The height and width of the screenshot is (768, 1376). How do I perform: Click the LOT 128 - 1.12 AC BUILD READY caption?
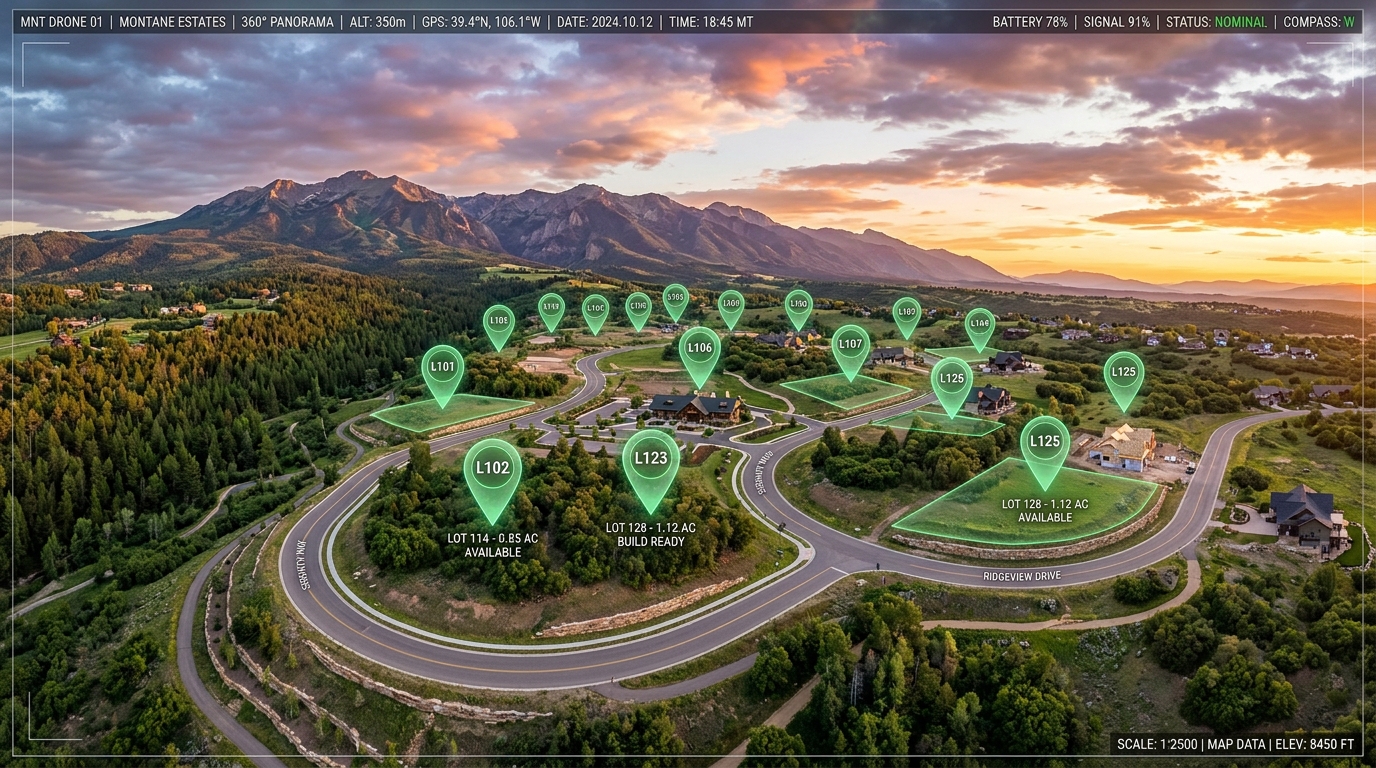coord(651,534)
